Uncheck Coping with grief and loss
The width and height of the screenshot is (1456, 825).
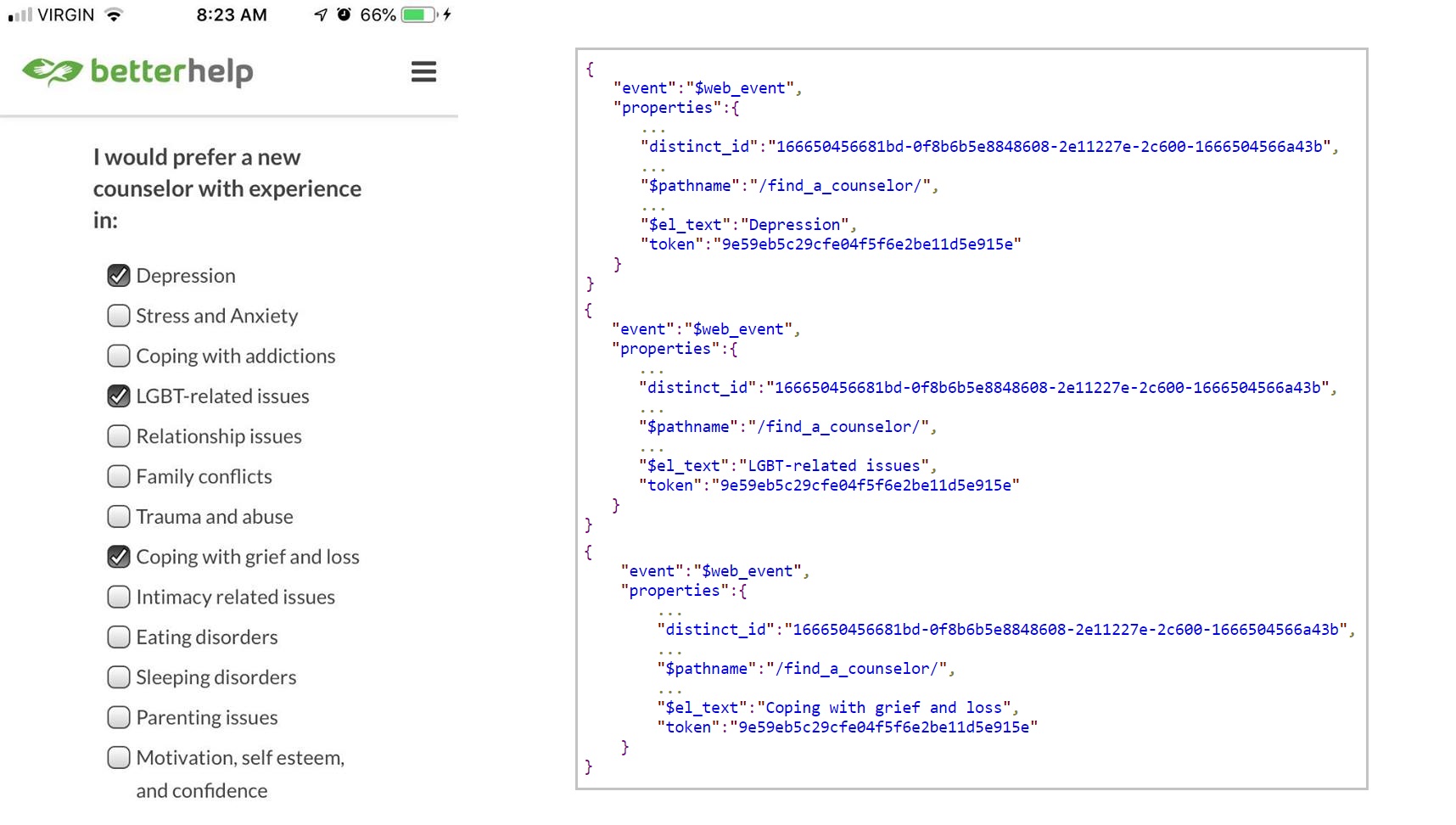tap(119, 557)
